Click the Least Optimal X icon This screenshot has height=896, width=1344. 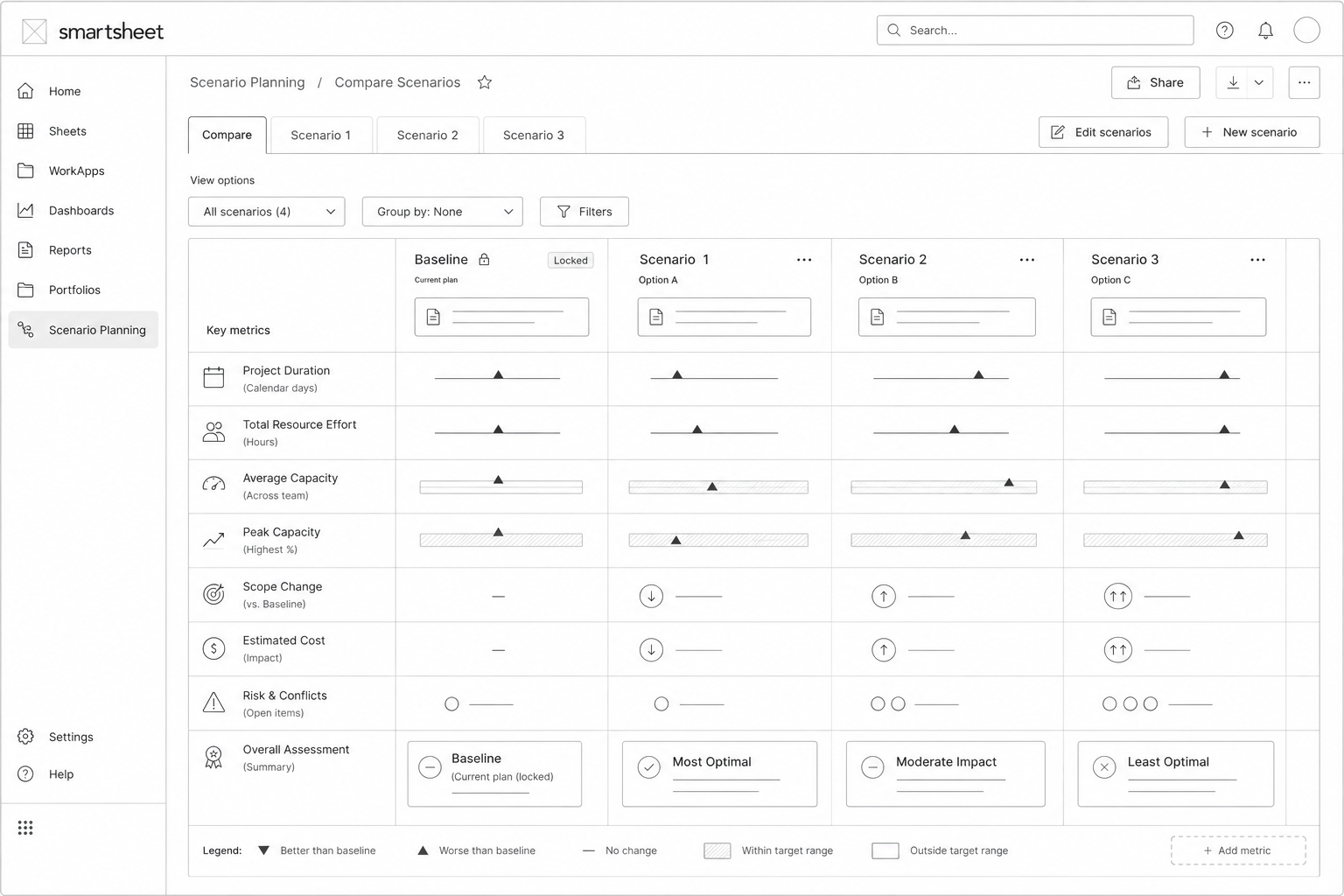[x=1104, y=767]
